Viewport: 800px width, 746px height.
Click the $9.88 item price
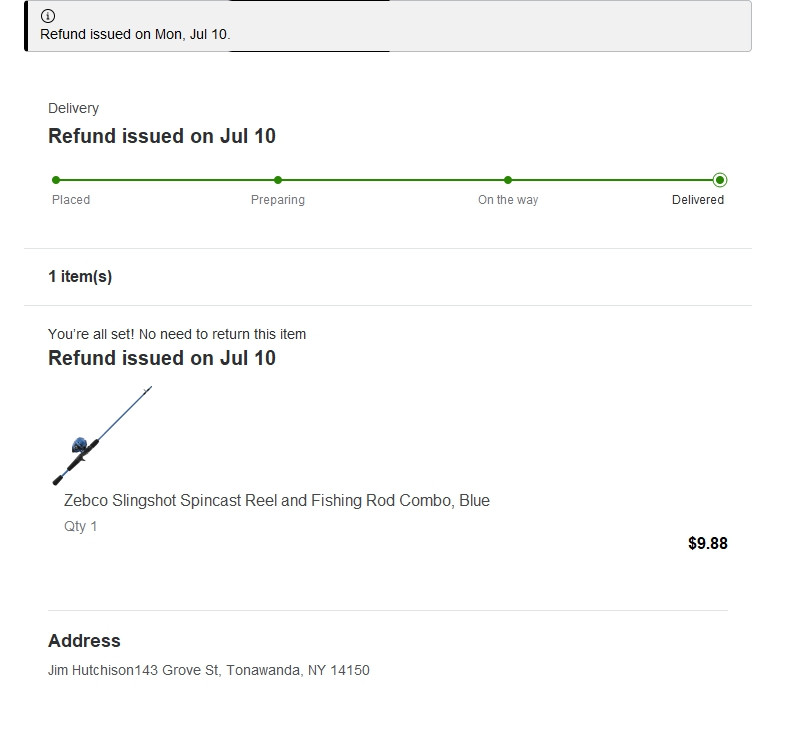coord(708,544)
